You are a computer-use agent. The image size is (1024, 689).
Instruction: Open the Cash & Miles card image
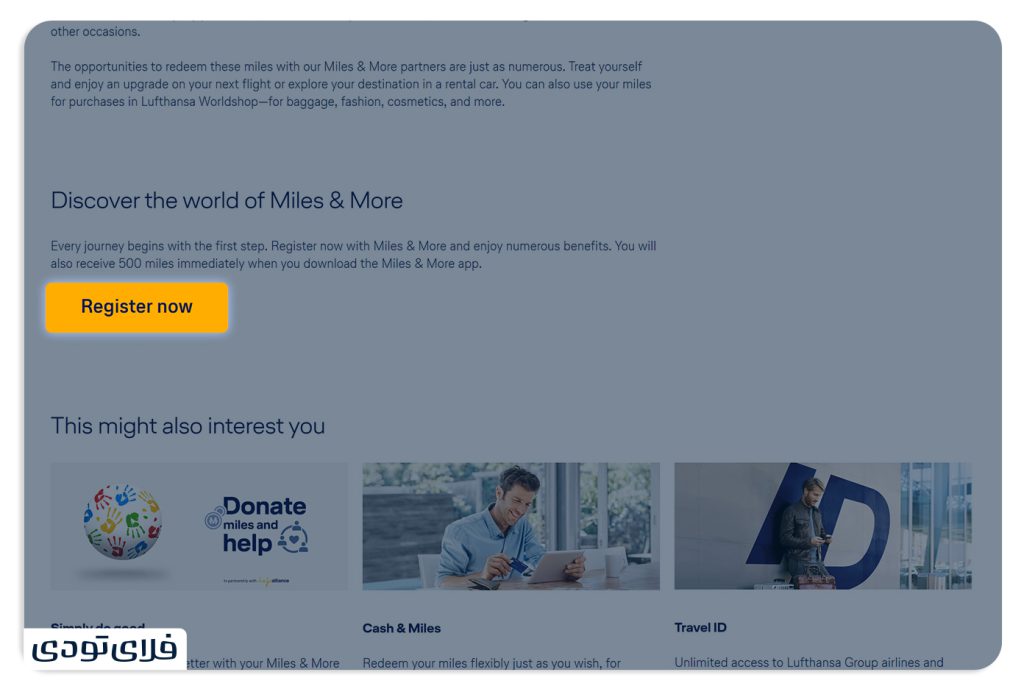[511, 526]
